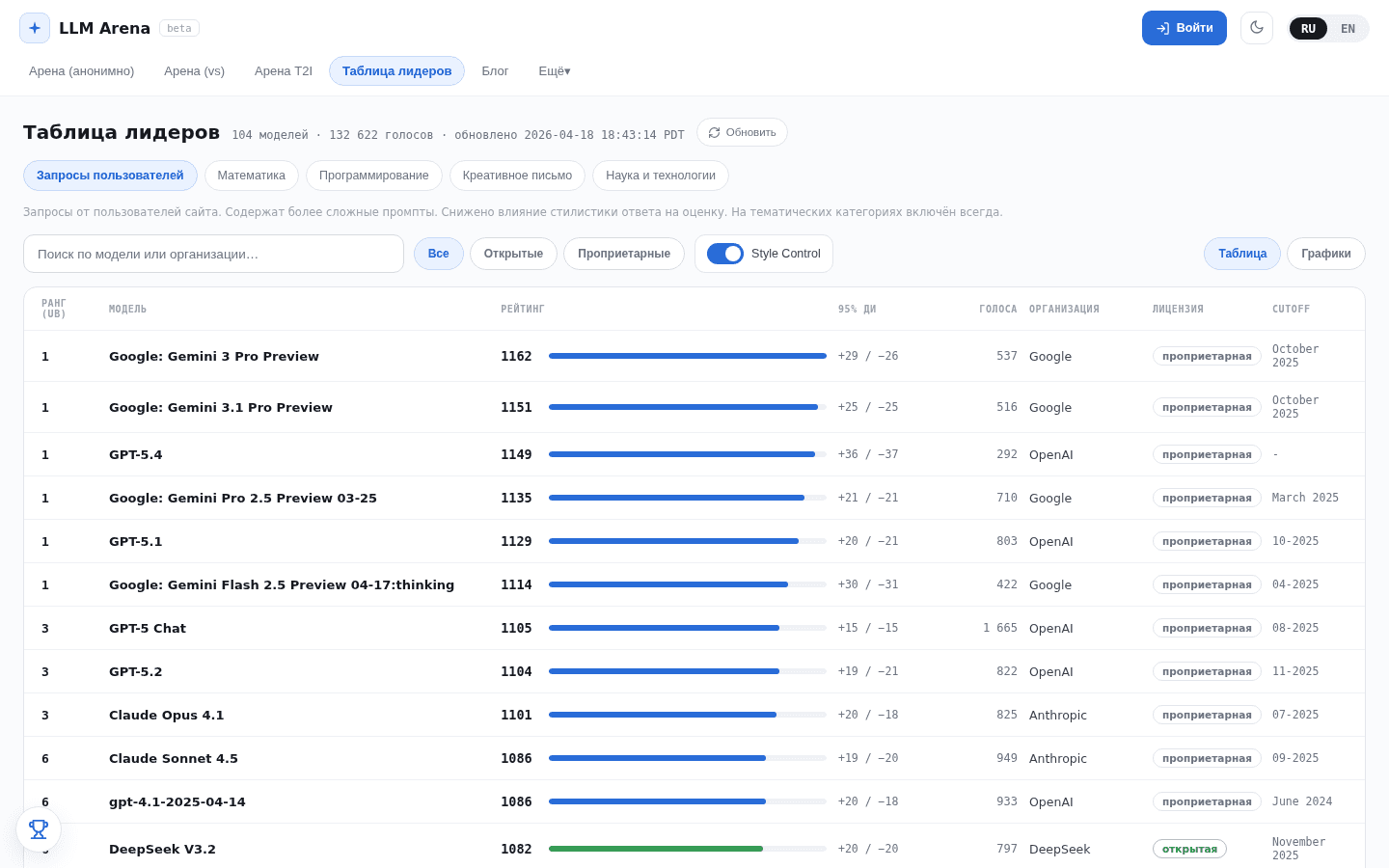Filter models by Все
1389x868 pixels.
[439, 254]
